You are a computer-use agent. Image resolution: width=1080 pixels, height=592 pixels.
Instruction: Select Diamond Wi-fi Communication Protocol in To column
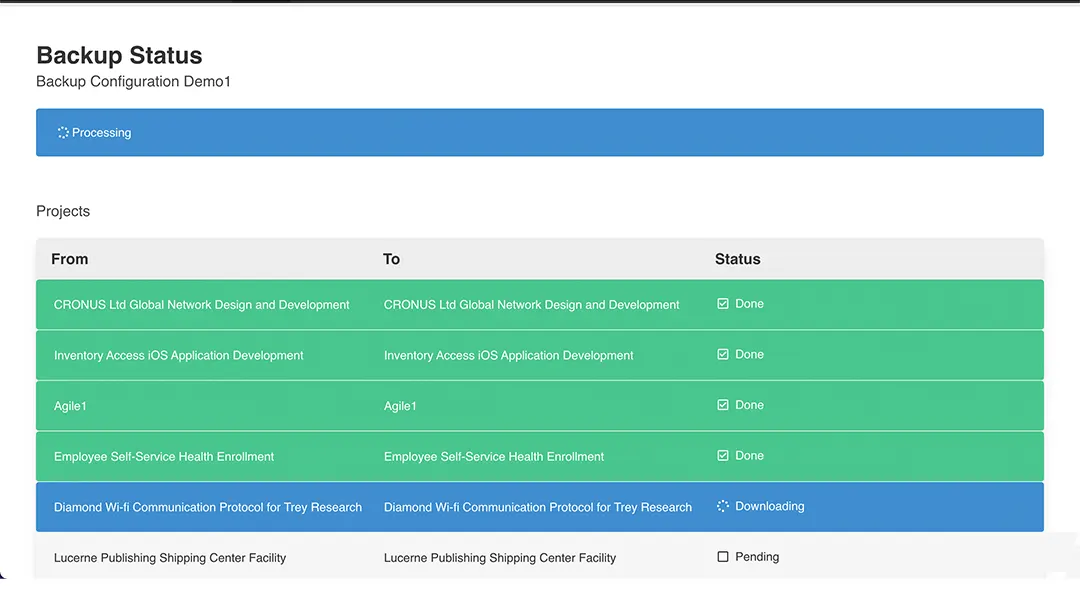[537, 507]
